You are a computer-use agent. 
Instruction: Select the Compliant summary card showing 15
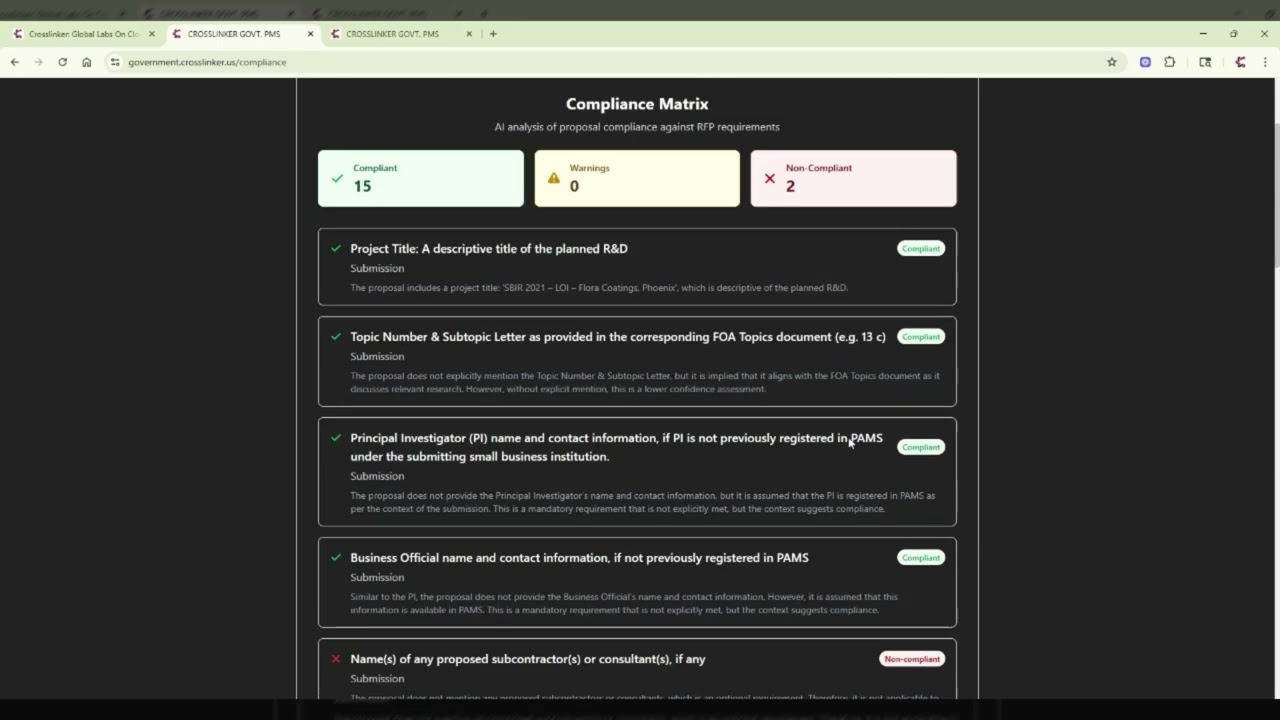[420, 178]
